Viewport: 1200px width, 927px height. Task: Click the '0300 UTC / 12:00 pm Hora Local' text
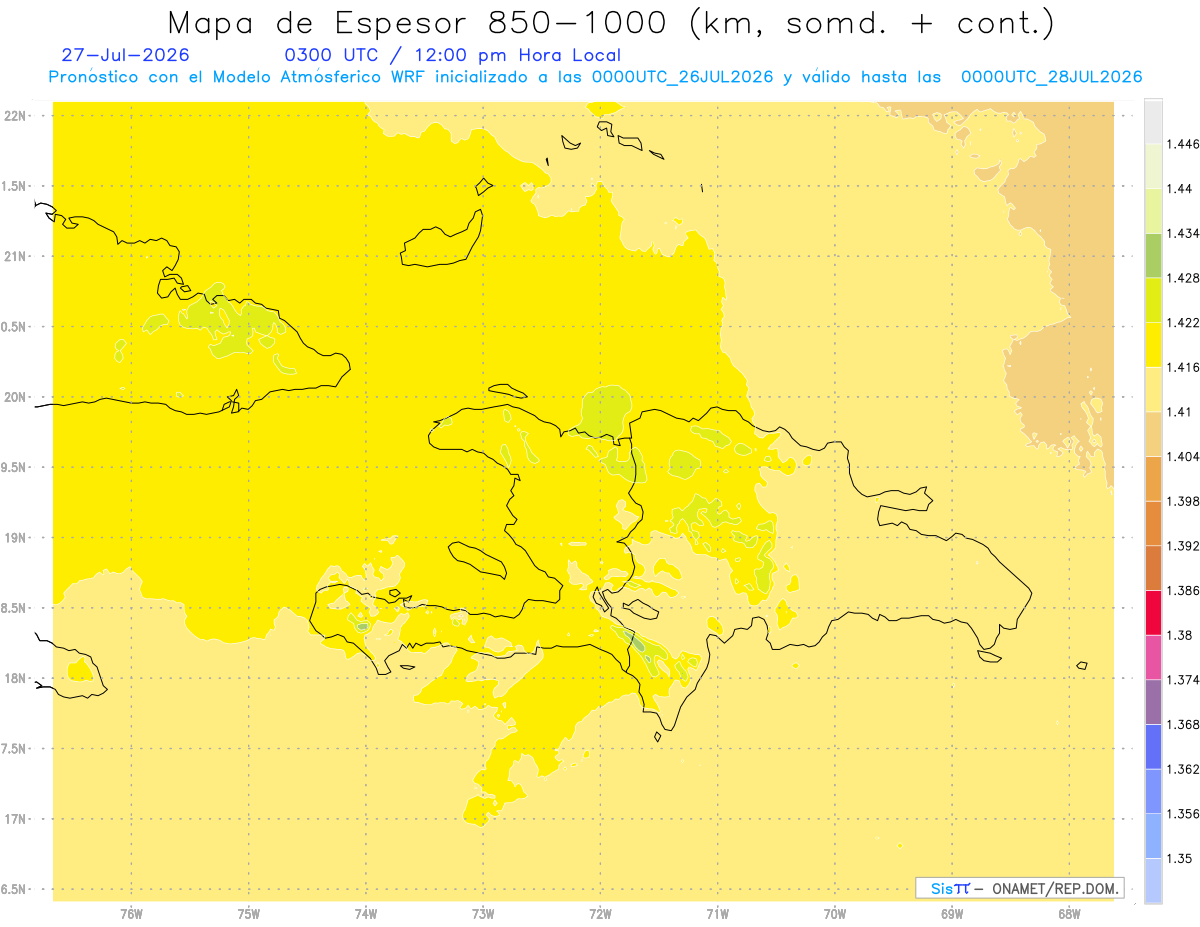(x=453, y=55)
